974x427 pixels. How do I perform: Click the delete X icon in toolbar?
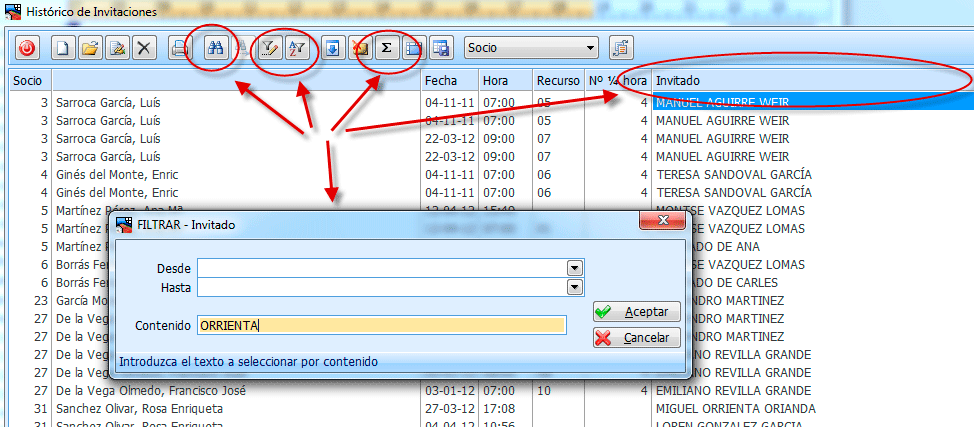144,47
